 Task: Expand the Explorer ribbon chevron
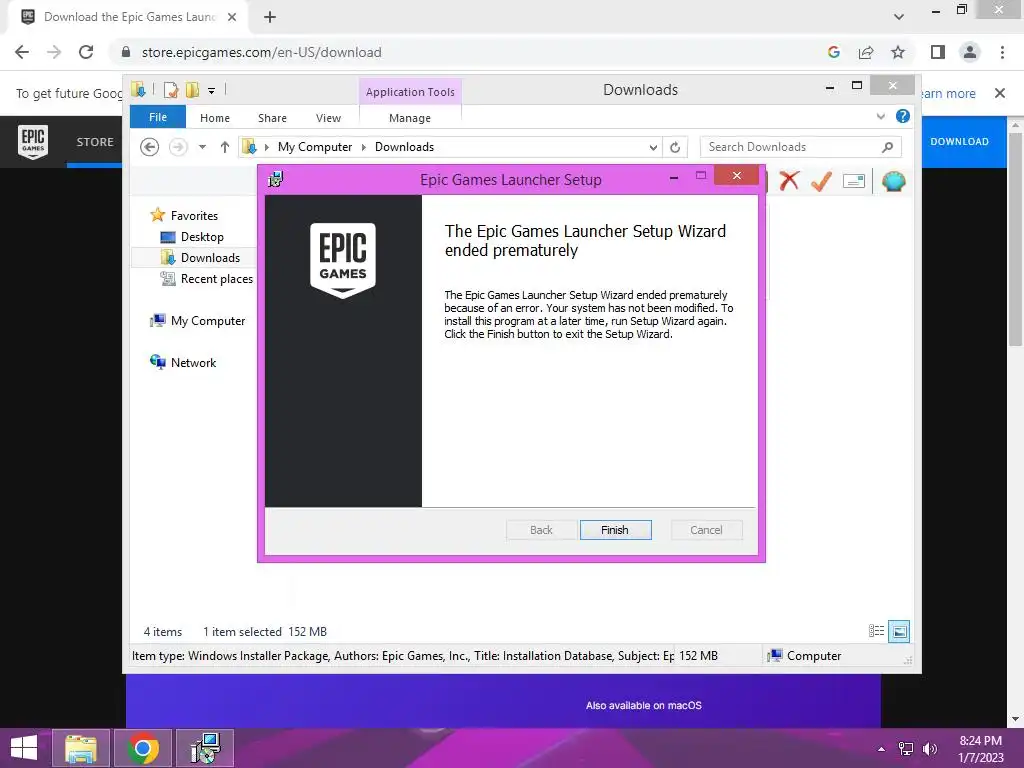pos(880,116)
